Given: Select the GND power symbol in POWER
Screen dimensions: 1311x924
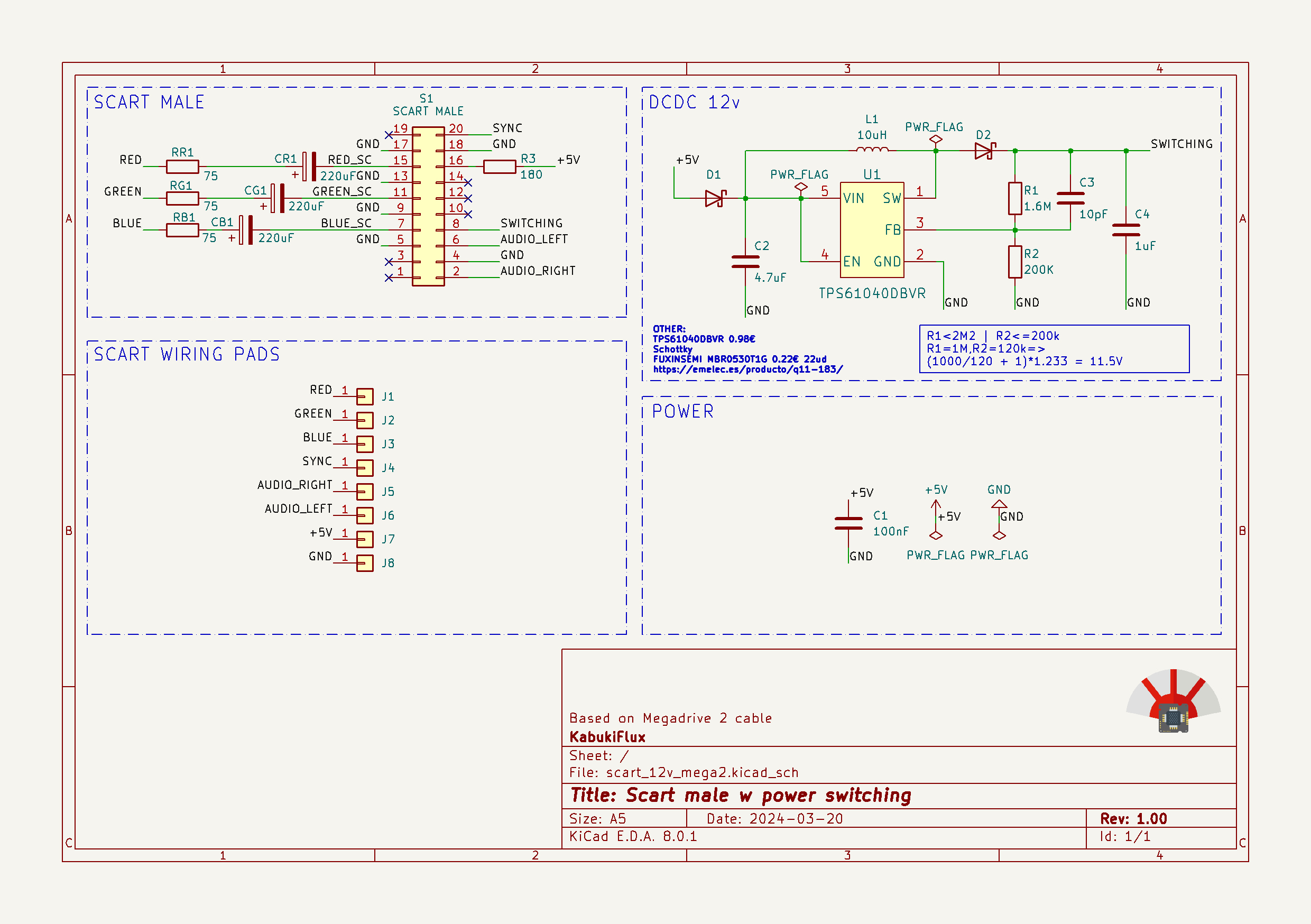Looking at the screenshot, I should pos(999,505).
